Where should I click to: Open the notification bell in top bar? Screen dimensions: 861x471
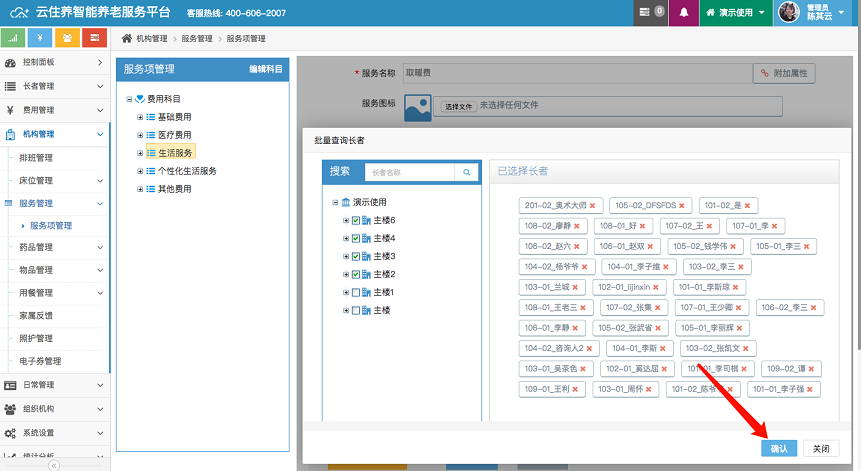[684, 13]
